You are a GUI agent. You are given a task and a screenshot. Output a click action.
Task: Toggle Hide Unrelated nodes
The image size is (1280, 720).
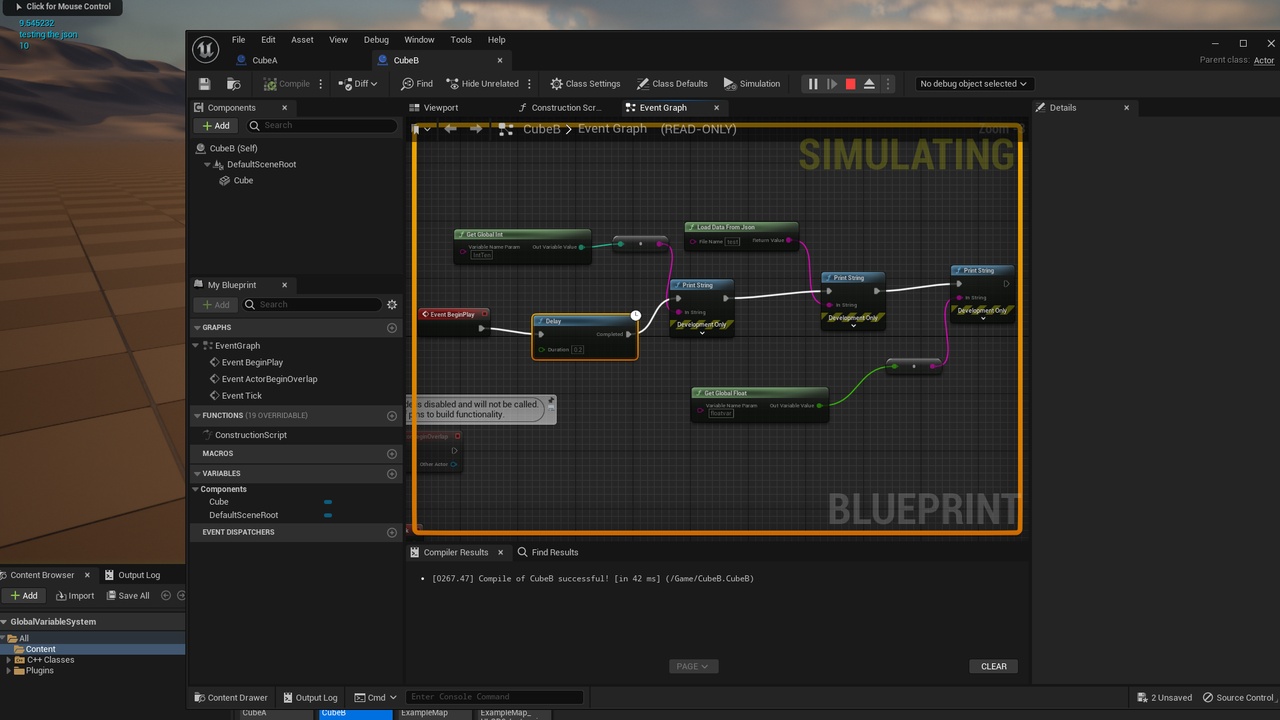[x=482, y=84]
